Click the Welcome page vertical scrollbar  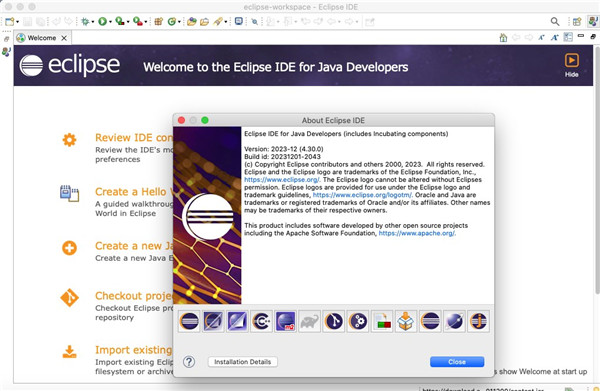(597, 170)
